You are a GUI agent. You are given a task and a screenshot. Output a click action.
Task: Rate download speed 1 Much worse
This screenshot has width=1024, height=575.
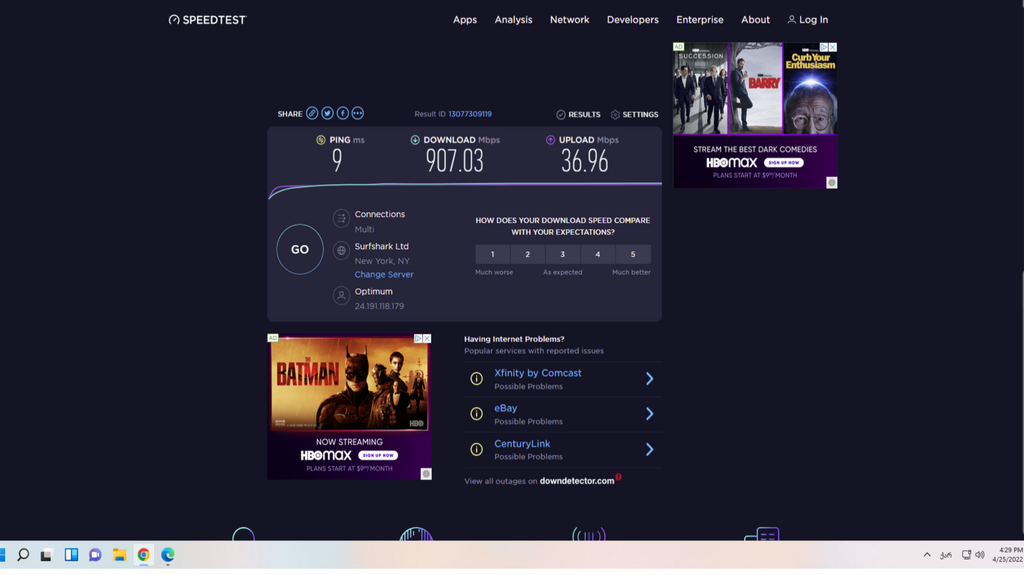point(492,254)
